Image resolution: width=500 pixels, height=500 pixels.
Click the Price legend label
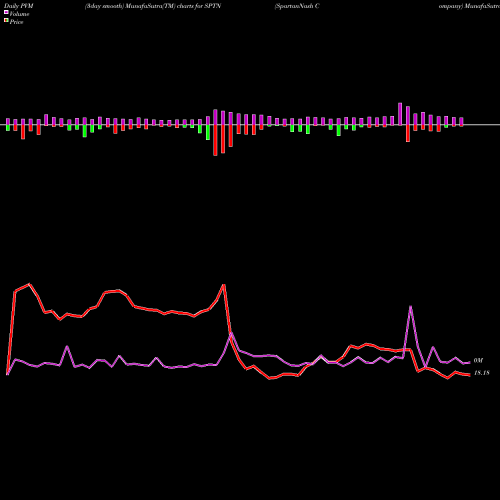(x=16, y=22)
